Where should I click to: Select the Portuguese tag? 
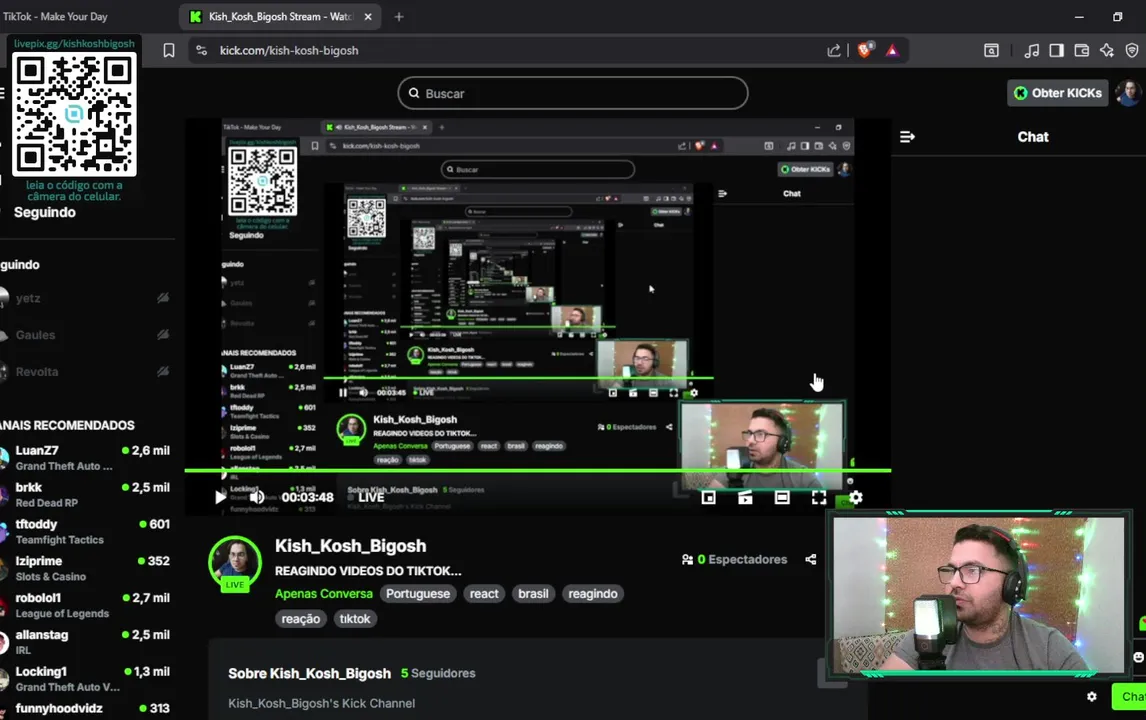[x=418, y=594]
